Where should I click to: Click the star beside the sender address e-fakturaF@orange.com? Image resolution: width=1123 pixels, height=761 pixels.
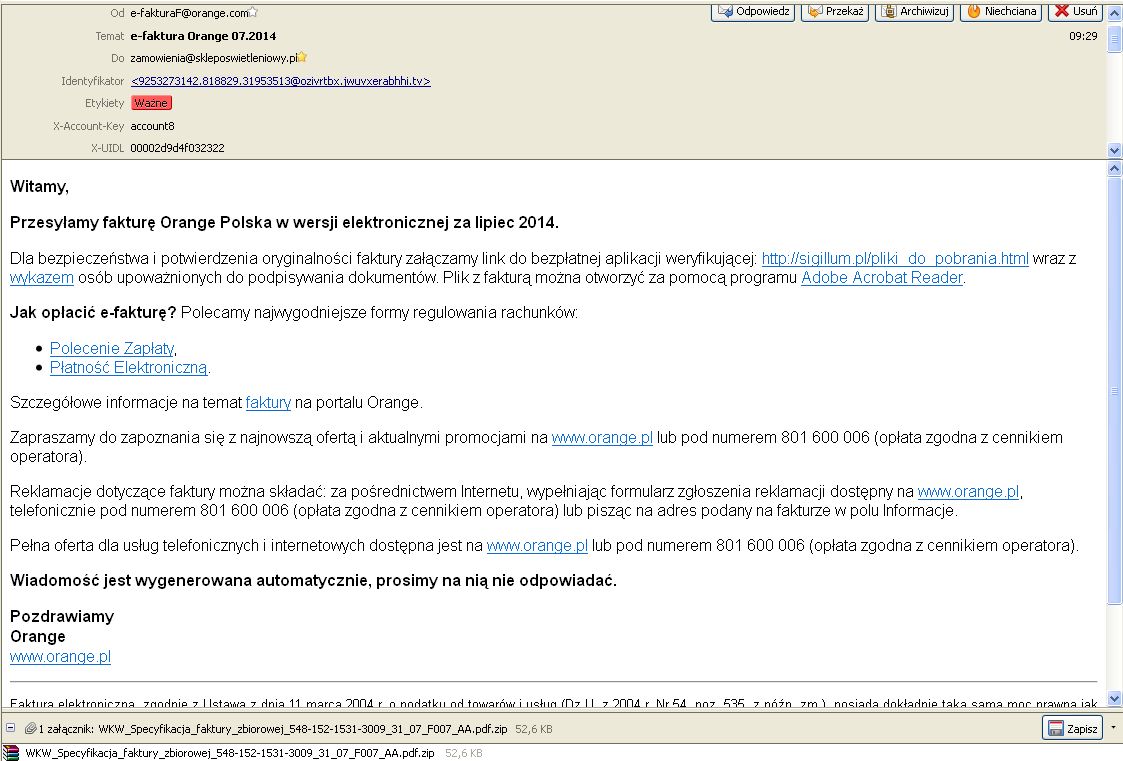pyautogui.click(x=253, y=12)
